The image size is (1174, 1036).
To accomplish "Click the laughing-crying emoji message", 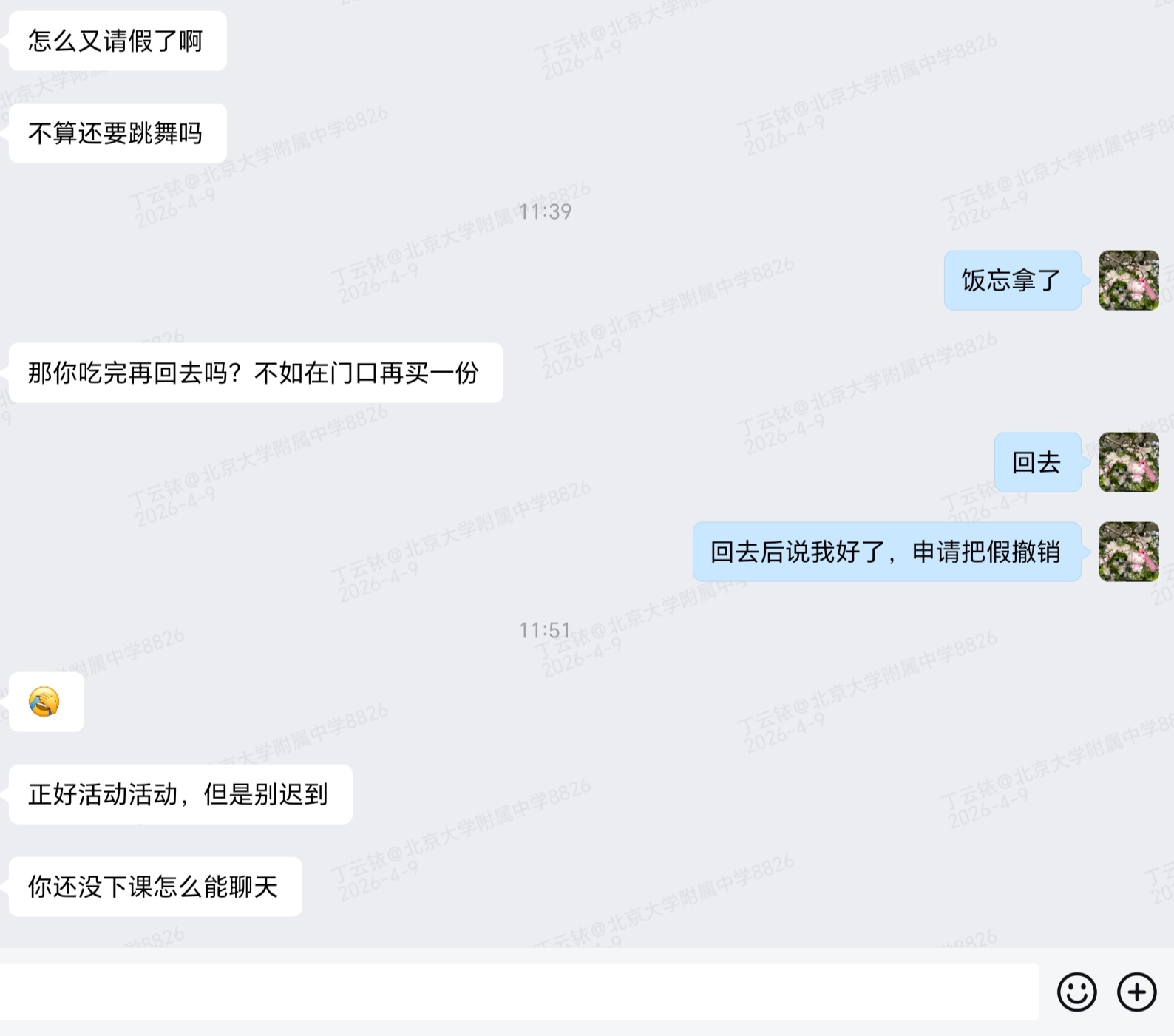I will (x=44, y=702).
